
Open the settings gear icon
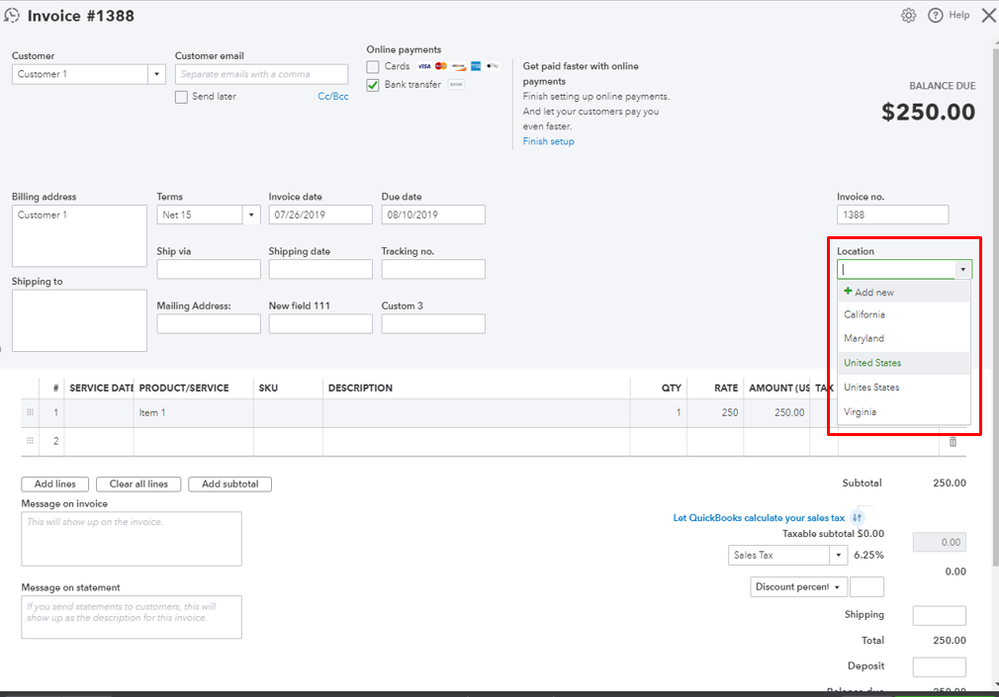pyautogui.click(x=908, y=15)
